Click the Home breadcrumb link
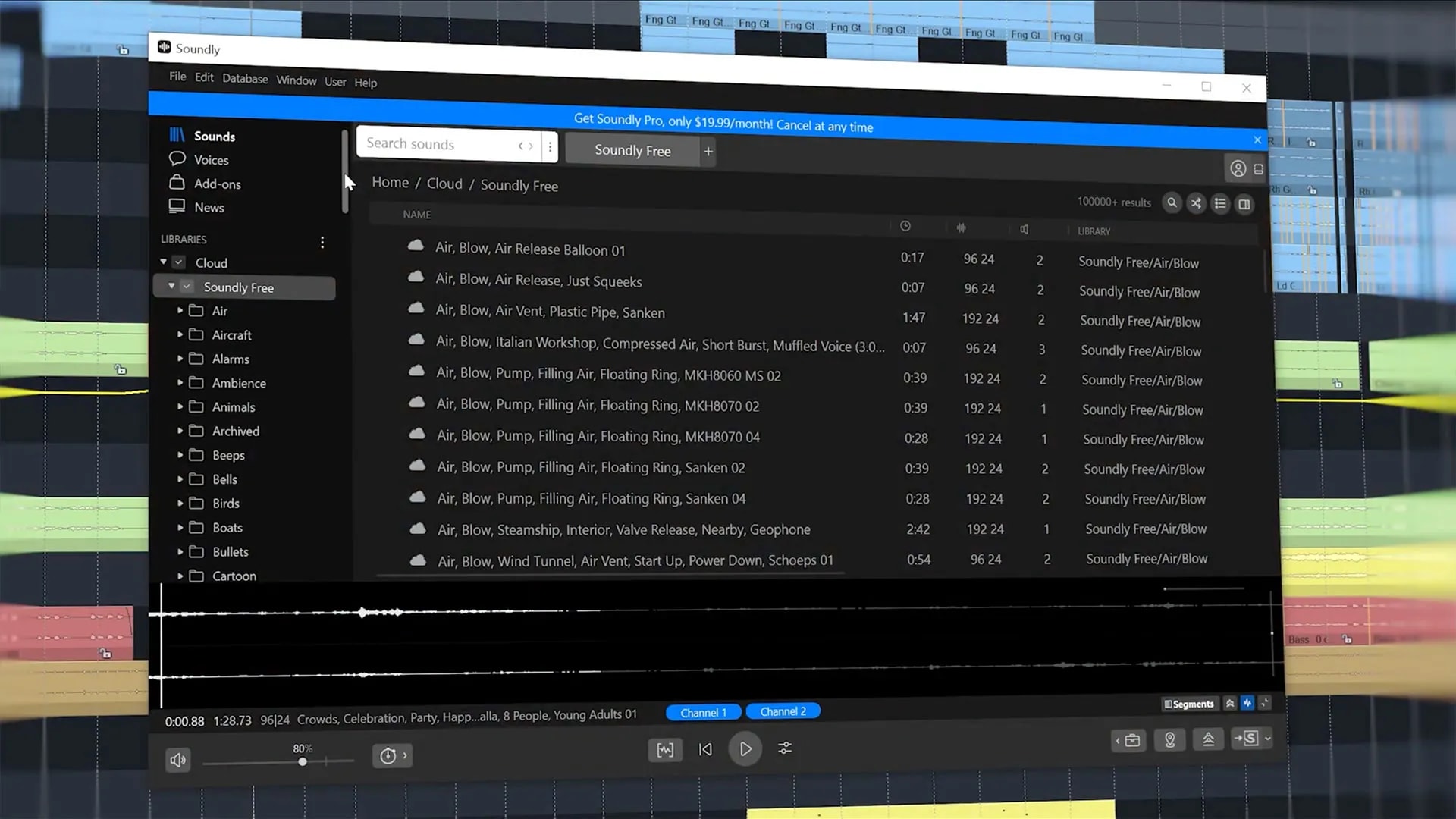 point(390,182)
